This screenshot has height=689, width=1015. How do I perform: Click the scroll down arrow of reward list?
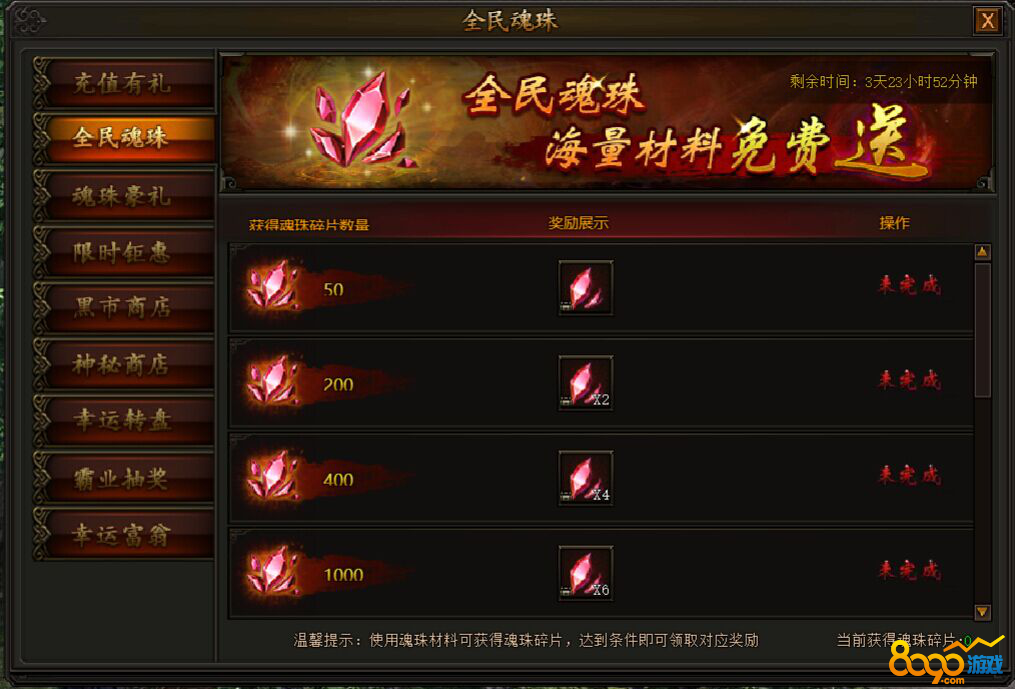click(x=982, y=611)
